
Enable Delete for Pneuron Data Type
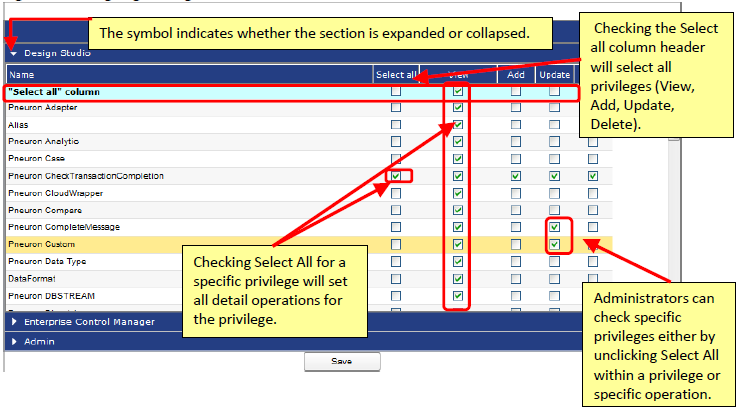point(593,262)
